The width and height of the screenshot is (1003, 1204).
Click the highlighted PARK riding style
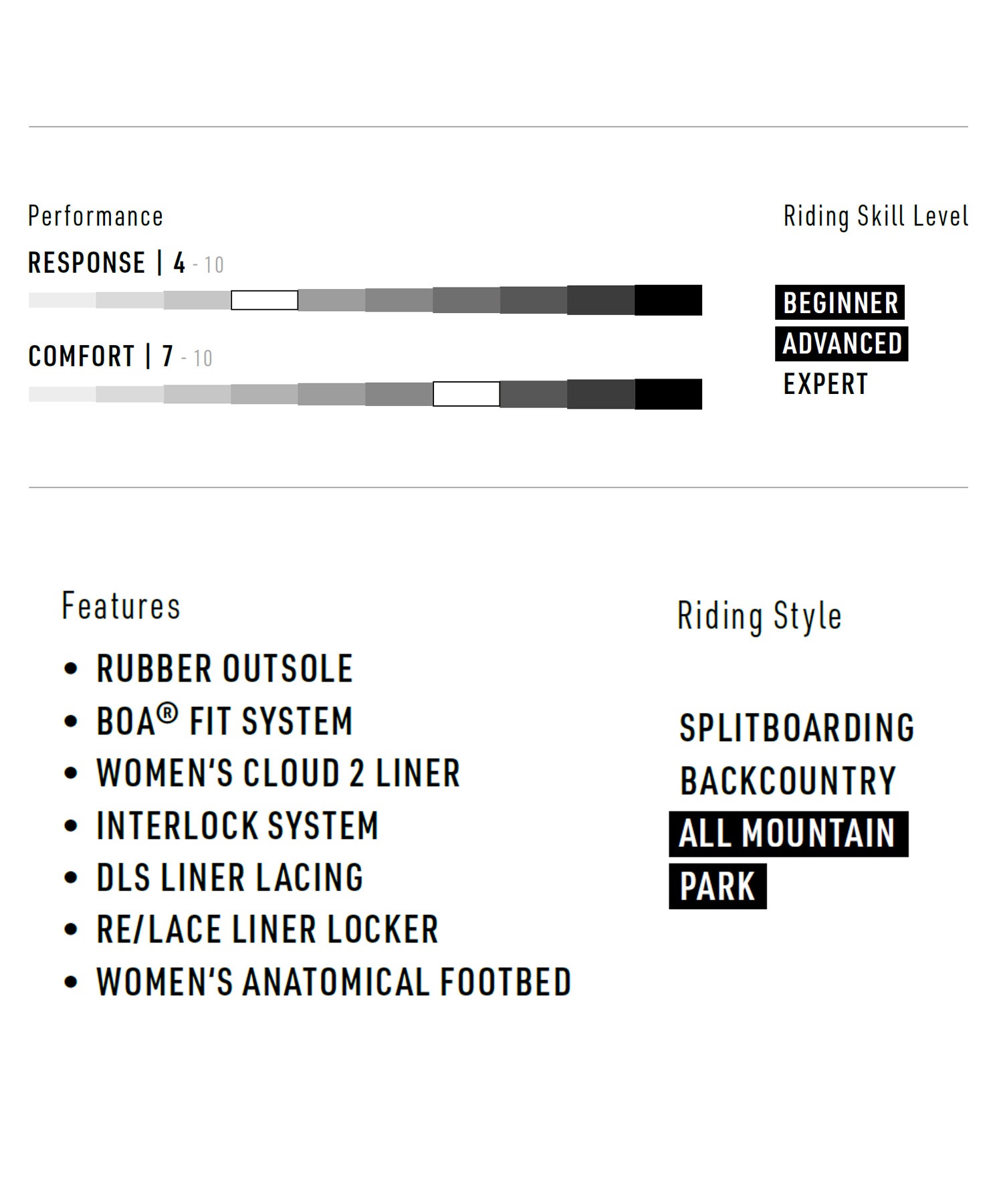717,886
